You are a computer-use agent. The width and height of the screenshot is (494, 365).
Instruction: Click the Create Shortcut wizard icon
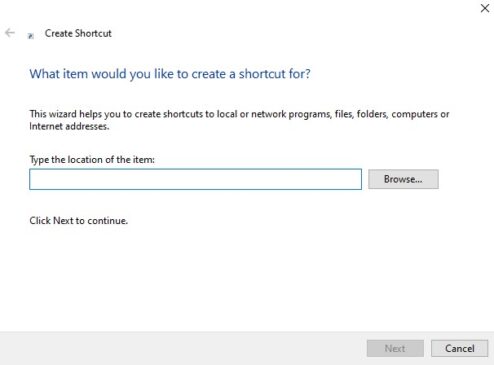(31, 36)
